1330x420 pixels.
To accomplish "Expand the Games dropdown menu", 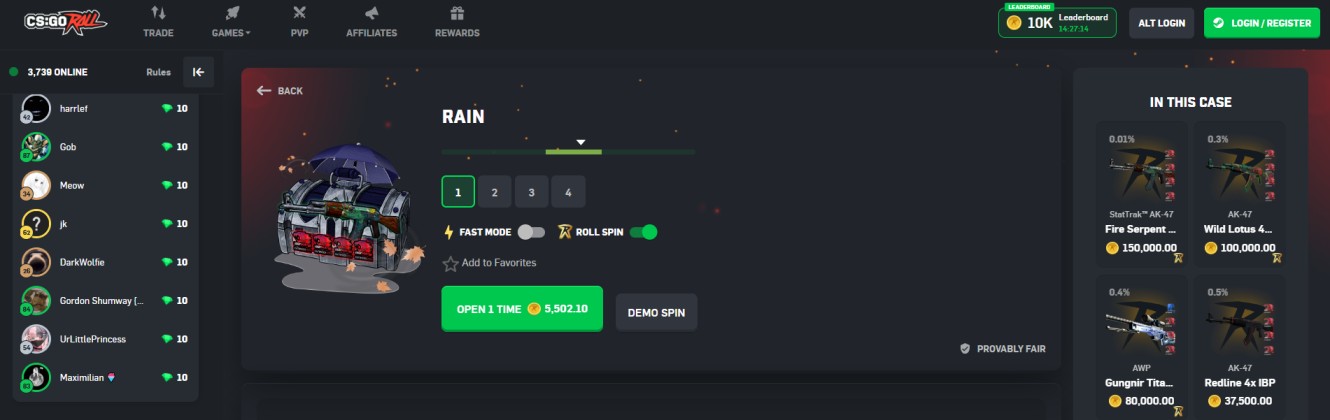I will pos(231,33).
